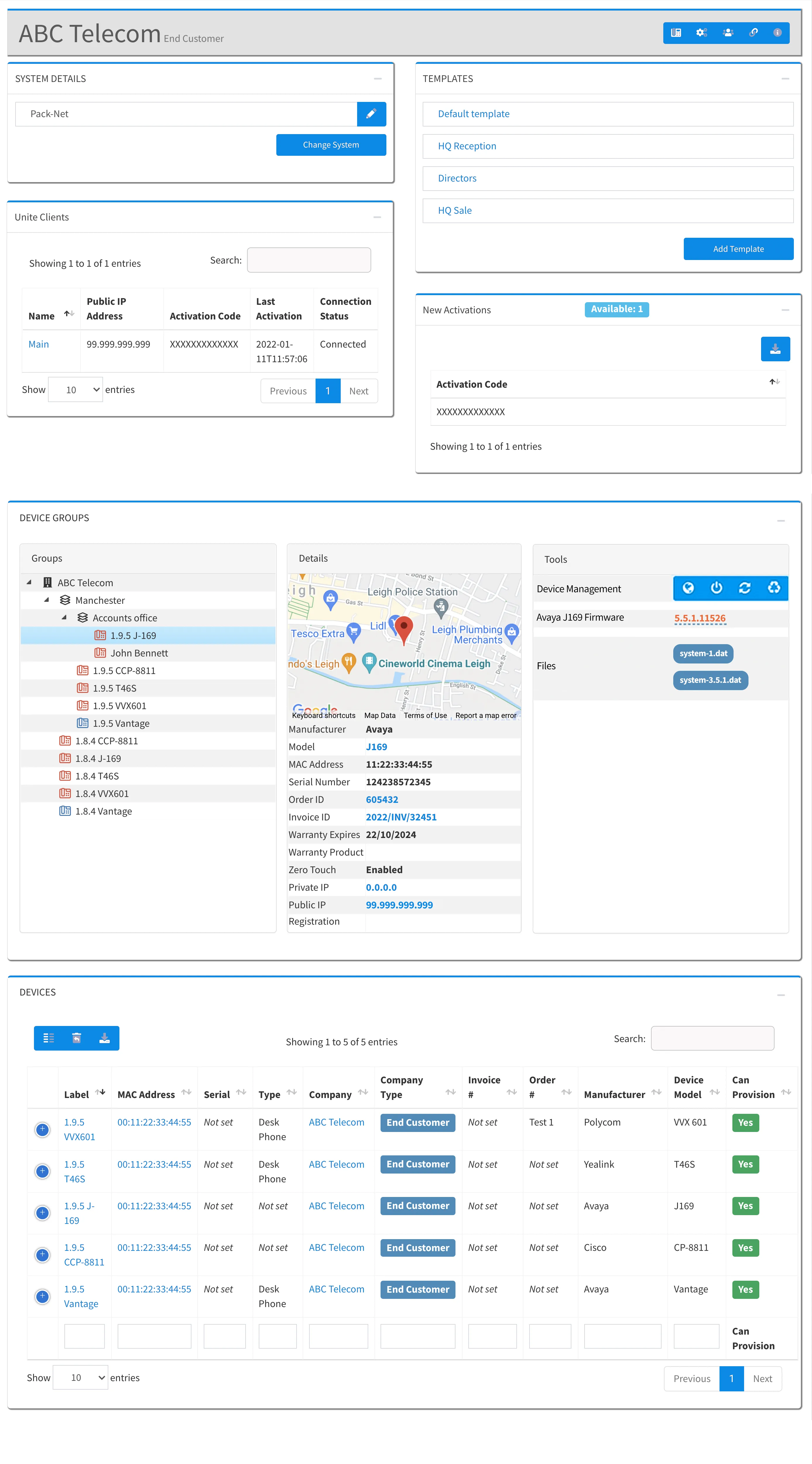This screenshot has height=1464, width=812.
Task: Collapse the System Details panel
Action: (x=377, y=79)
